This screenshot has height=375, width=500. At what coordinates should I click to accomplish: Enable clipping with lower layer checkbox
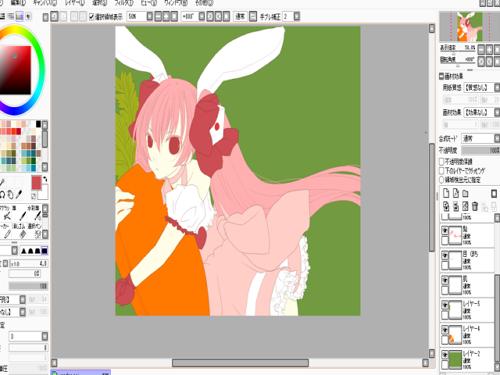pos(442,171)
